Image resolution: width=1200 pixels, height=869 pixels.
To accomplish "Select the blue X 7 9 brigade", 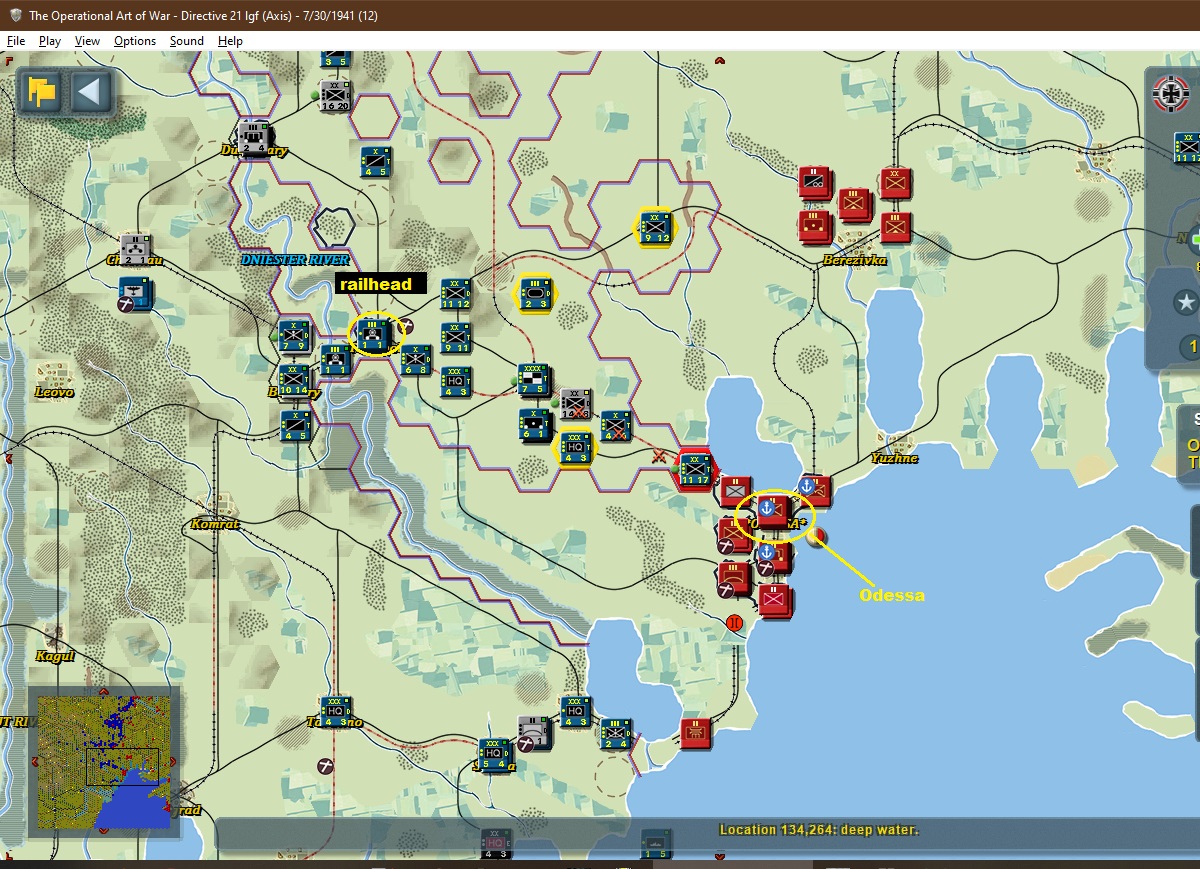I will point(294,336).
